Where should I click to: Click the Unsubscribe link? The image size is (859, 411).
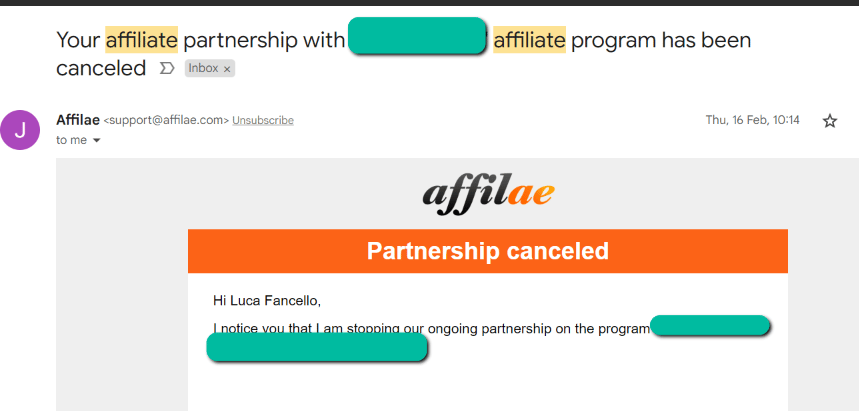(x=263, y=120)
